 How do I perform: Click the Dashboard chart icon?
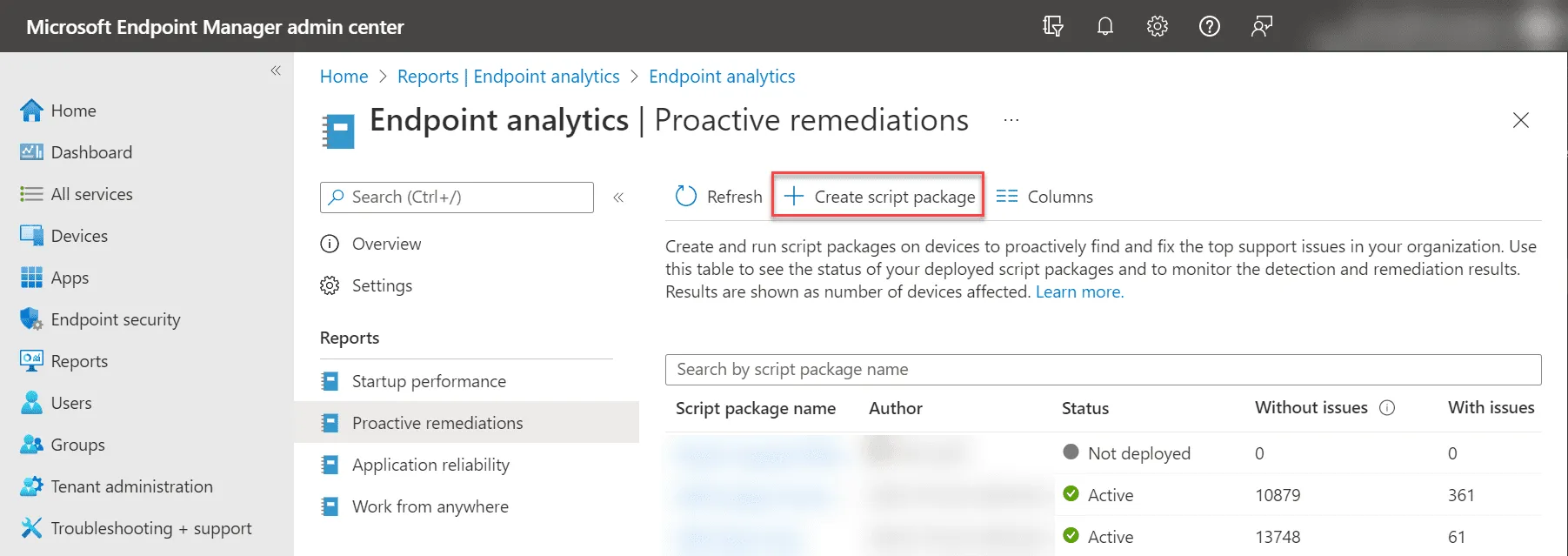pyautogui.click(x=31, y=152)
